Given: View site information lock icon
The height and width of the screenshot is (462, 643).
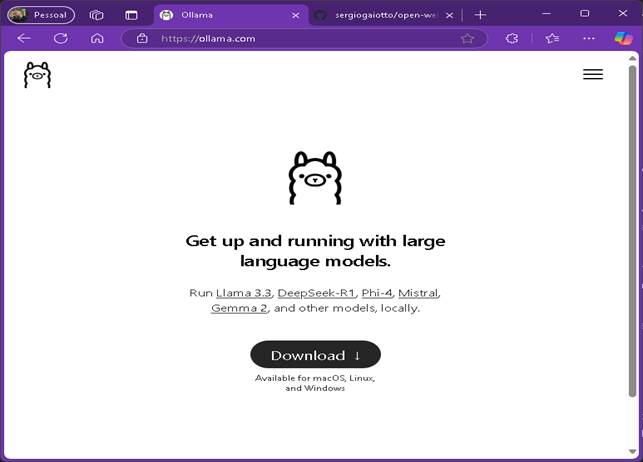Looking at the screenshot, I should pos(142,39).
